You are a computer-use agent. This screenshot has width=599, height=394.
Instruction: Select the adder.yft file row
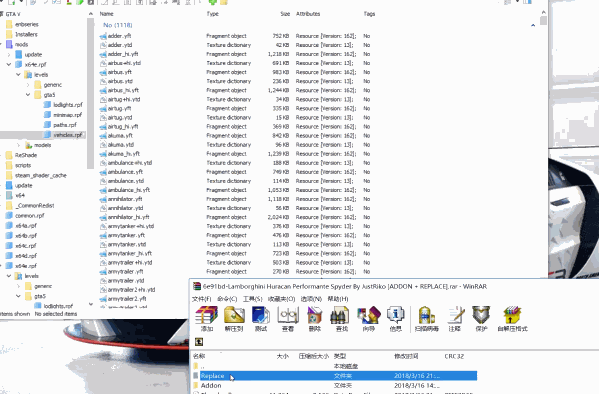coord(236,36)
